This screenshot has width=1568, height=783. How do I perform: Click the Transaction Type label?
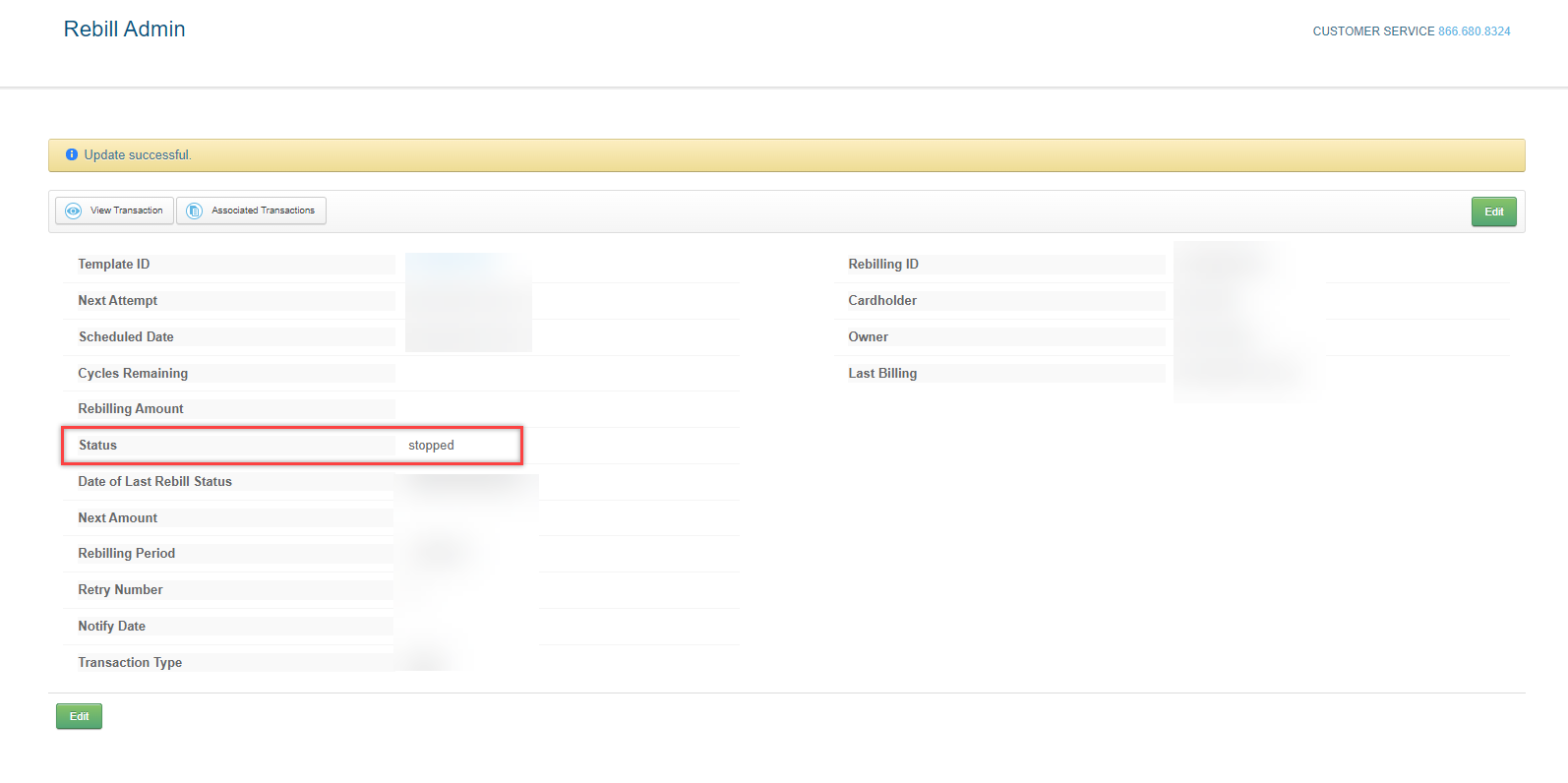(x=130, y=663)
